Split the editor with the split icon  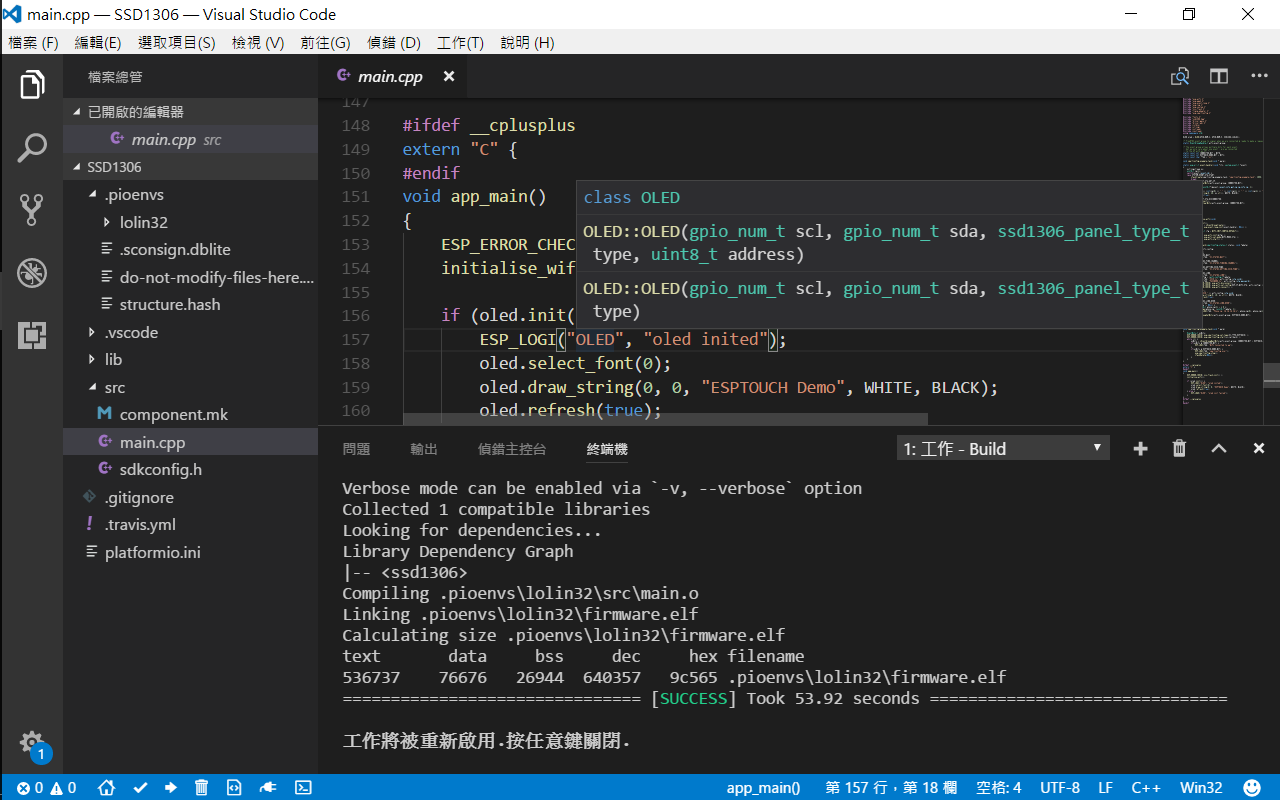[1218, 76]
